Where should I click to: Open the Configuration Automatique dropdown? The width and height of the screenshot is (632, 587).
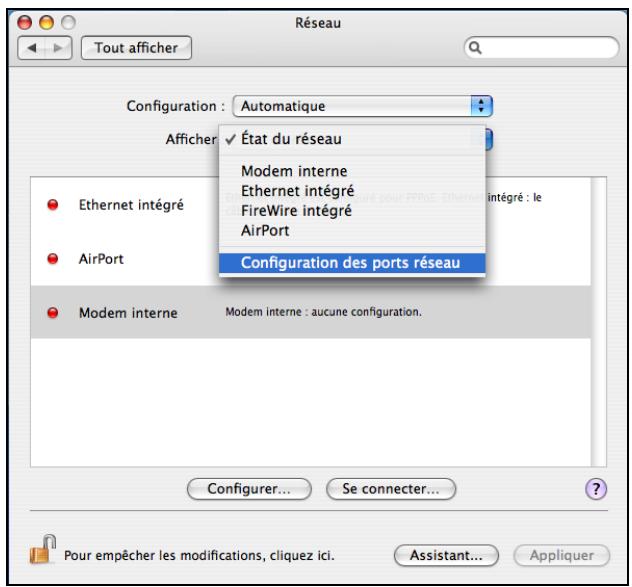tap(362, 106)
